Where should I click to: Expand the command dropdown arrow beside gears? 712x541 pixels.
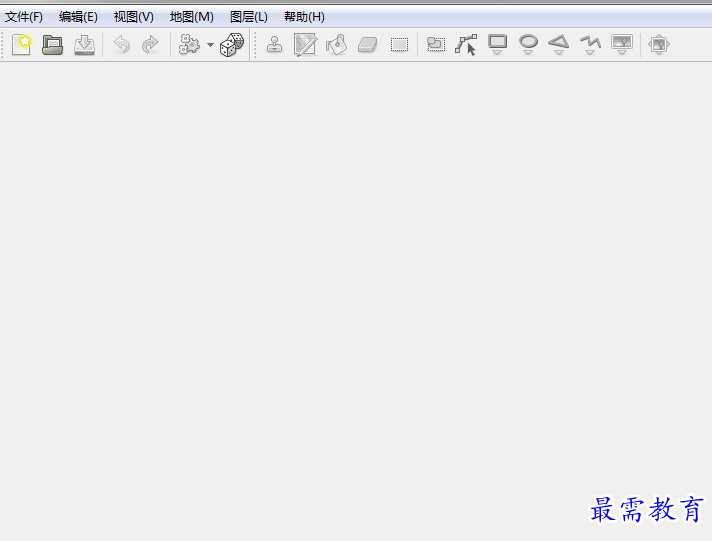click(x=210, y=45)
